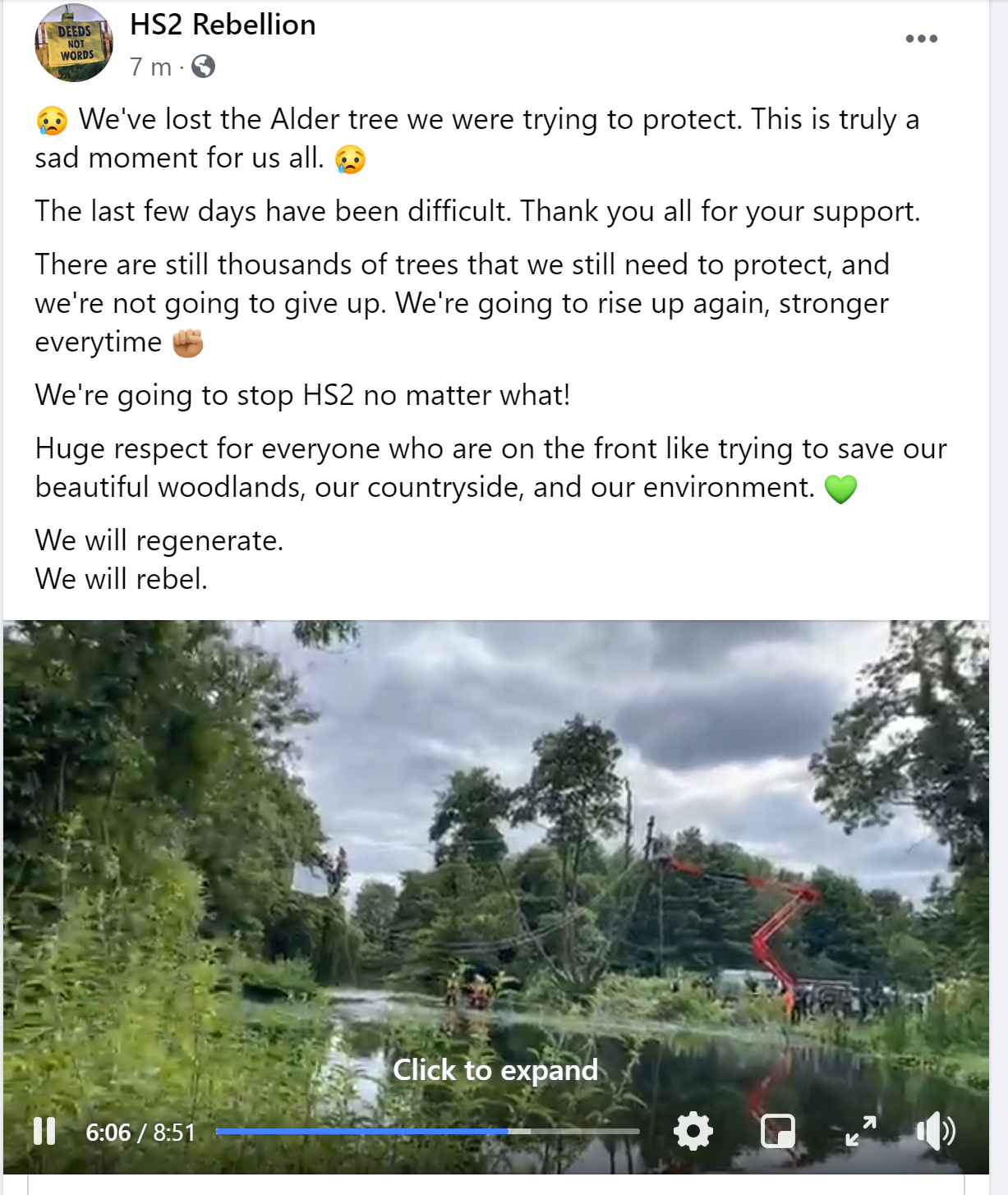This screenshot has width=1008, height=1195.
Task: Click 'Click to expand' on video
Action: (x=495, y=1070)
